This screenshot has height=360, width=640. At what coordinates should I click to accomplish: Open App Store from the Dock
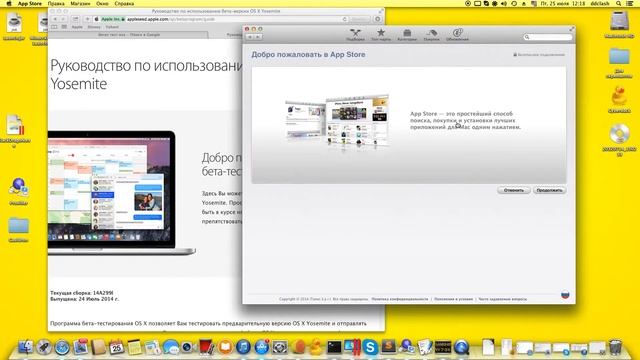point(262,347)
